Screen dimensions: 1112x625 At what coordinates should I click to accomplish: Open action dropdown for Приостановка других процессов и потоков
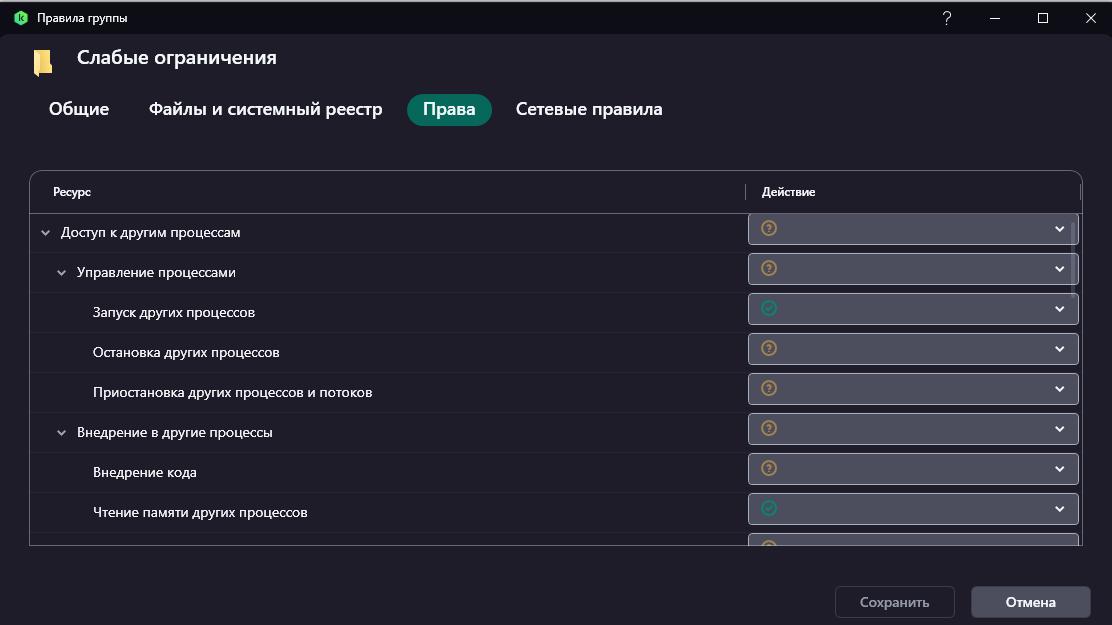point(1059,389)
